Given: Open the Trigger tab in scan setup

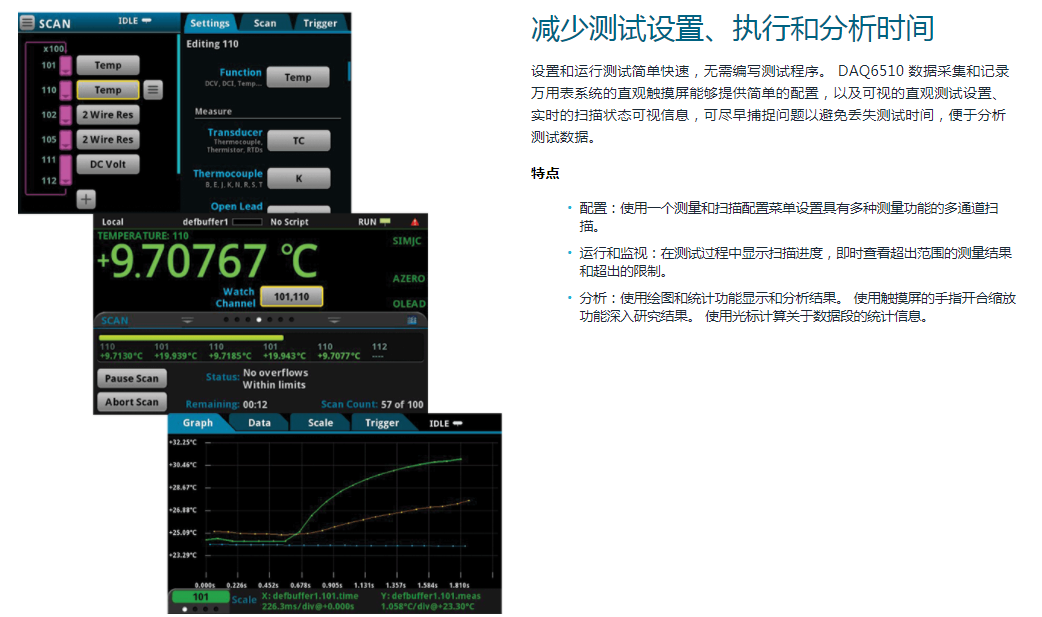Looking at the screenshot, I should pos(320,23).
